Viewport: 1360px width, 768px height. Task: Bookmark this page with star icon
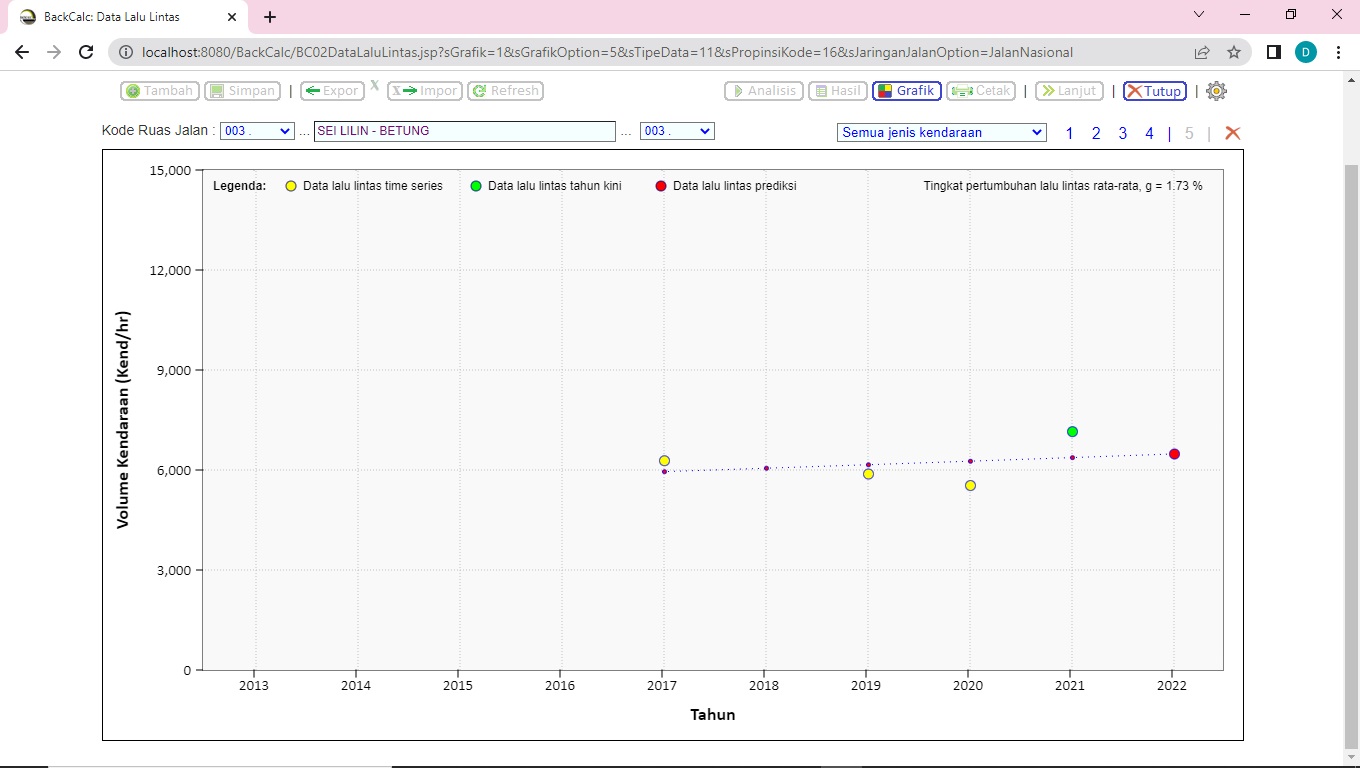(x=1234, y=52)
